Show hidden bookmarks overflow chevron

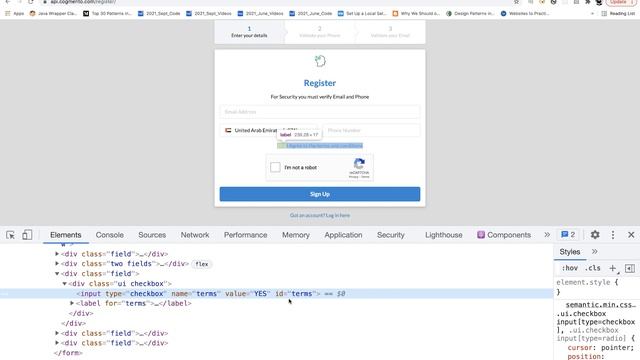pos(592,13)
